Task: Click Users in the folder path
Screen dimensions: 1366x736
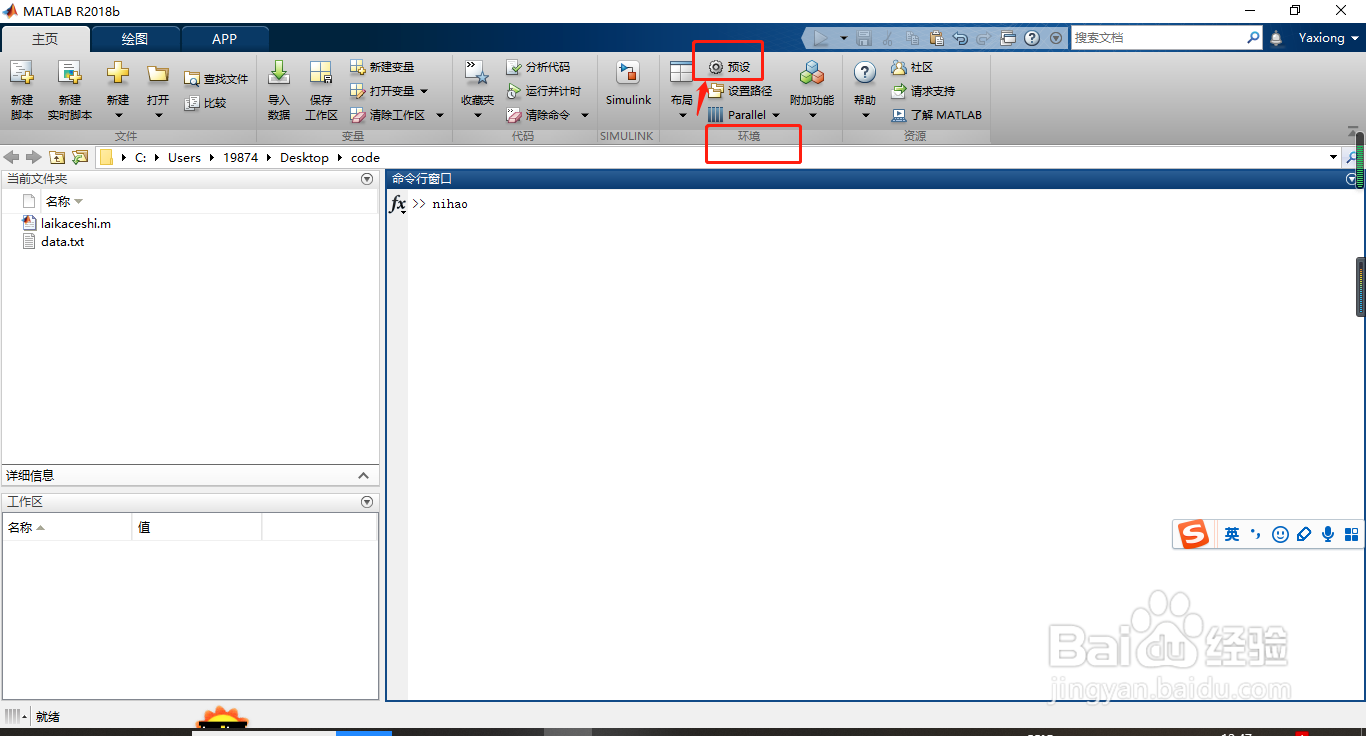Action: click(184, 157)
